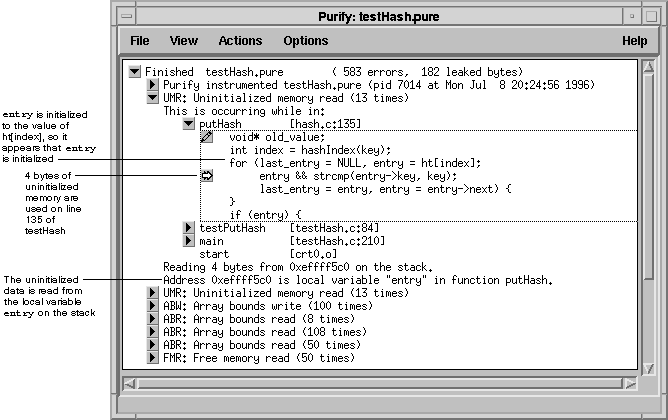Click the arrow marker on line 135
The width and height of the screenshot is (668, 420).
click(207, 176)
